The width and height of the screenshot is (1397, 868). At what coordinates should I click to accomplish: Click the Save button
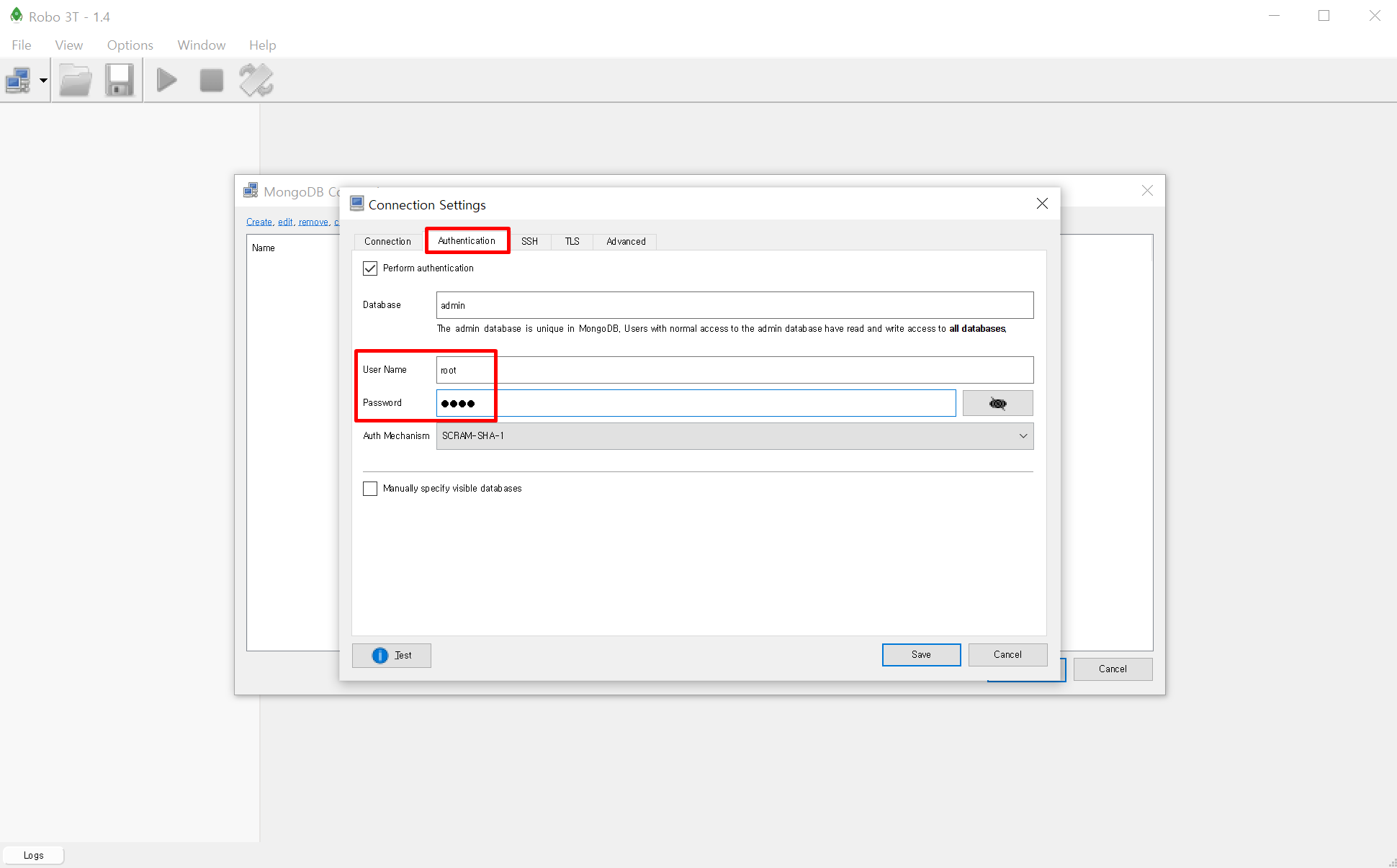click(921, 654)
